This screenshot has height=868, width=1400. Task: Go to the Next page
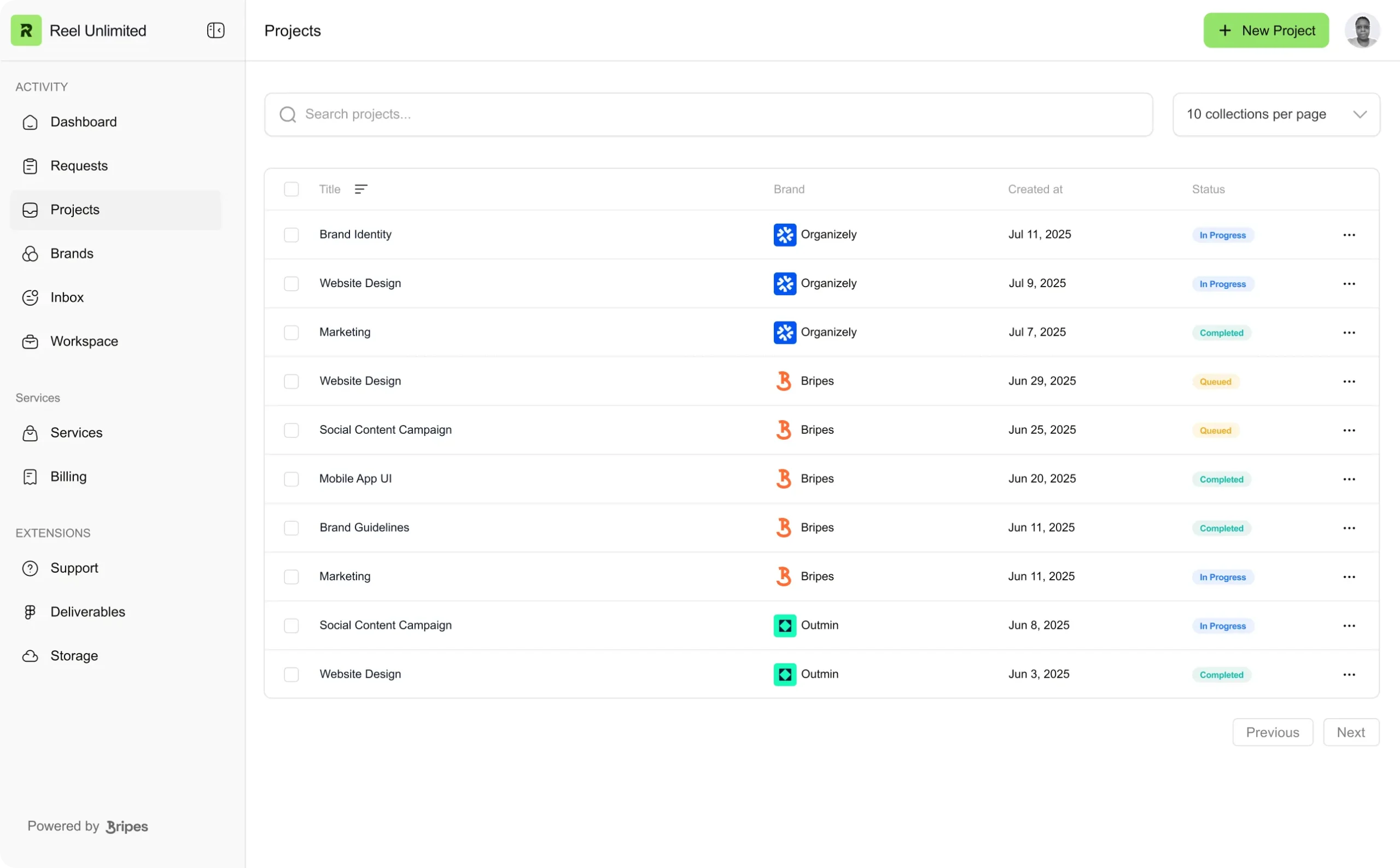tap(1351, 732)
